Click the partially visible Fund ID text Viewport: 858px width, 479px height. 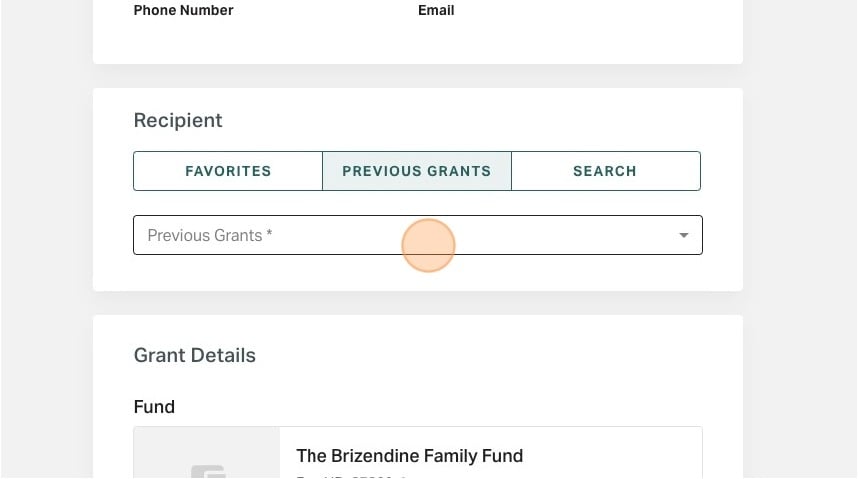tap(350, 477)
